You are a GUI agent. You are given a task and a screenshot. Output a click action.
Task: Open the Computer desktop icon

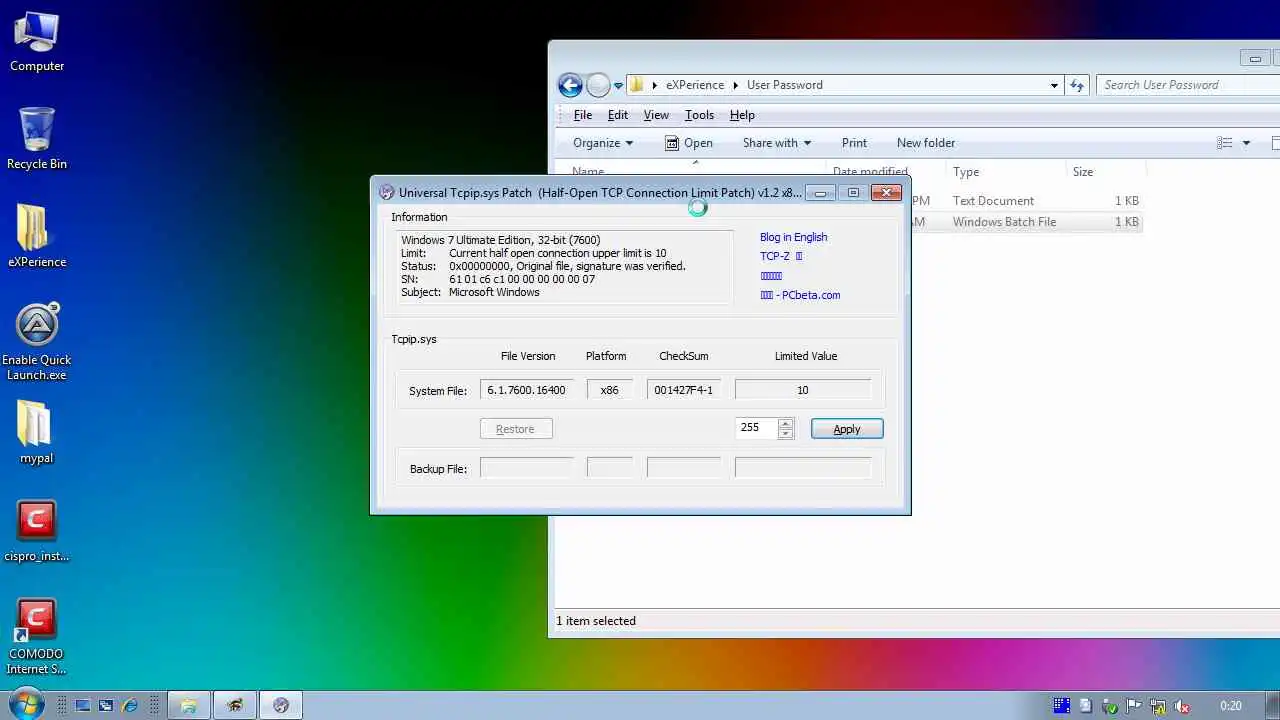pos(37,41)
